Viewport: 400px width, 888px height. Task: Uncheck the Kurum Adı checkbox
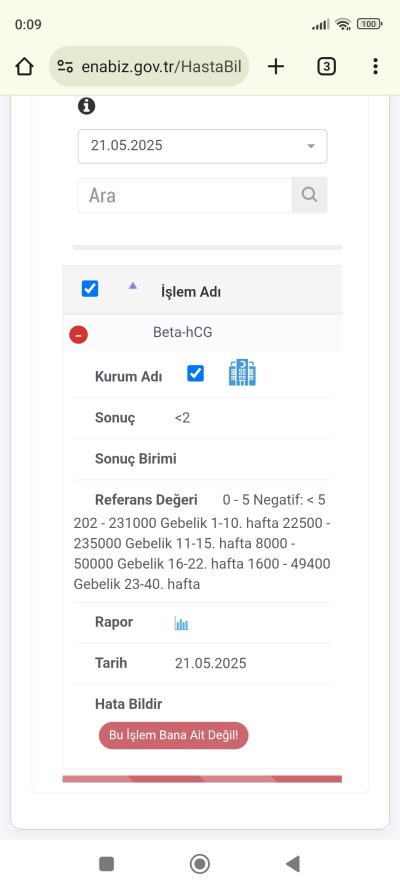(x=195, y=373)
